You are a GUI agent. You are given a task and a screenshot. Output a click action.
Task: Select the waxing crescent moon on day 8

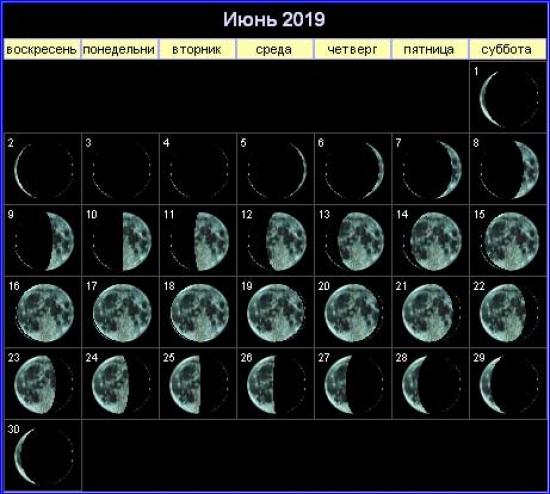pos(509,170)
